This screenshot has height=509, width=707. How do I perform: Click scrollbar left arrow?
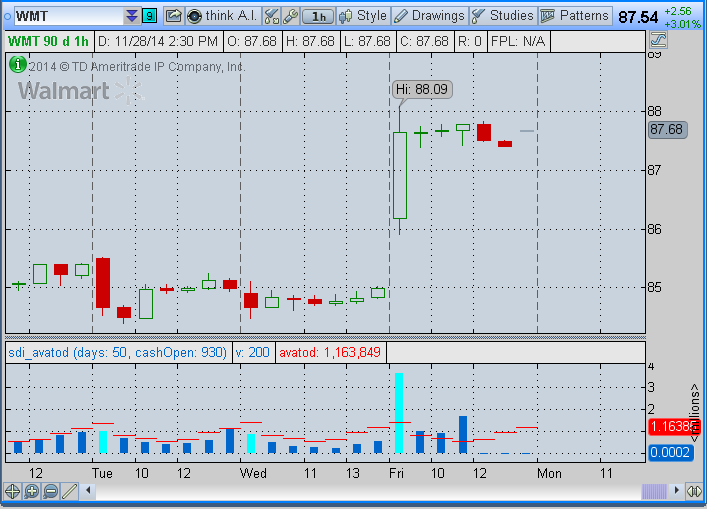tap(88, 490)
